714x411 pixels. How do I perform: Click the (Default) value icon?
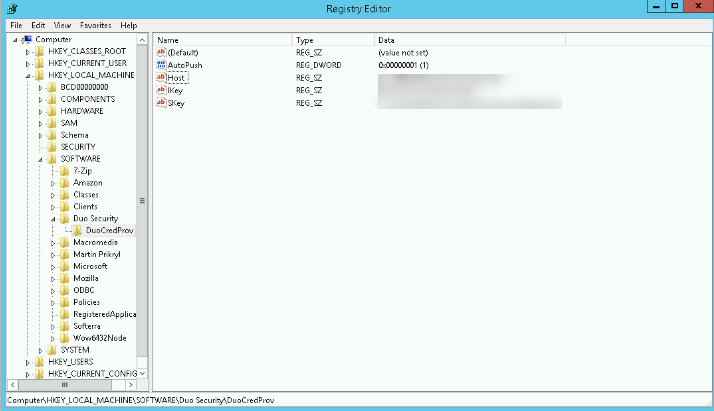(x=160, y=51)
